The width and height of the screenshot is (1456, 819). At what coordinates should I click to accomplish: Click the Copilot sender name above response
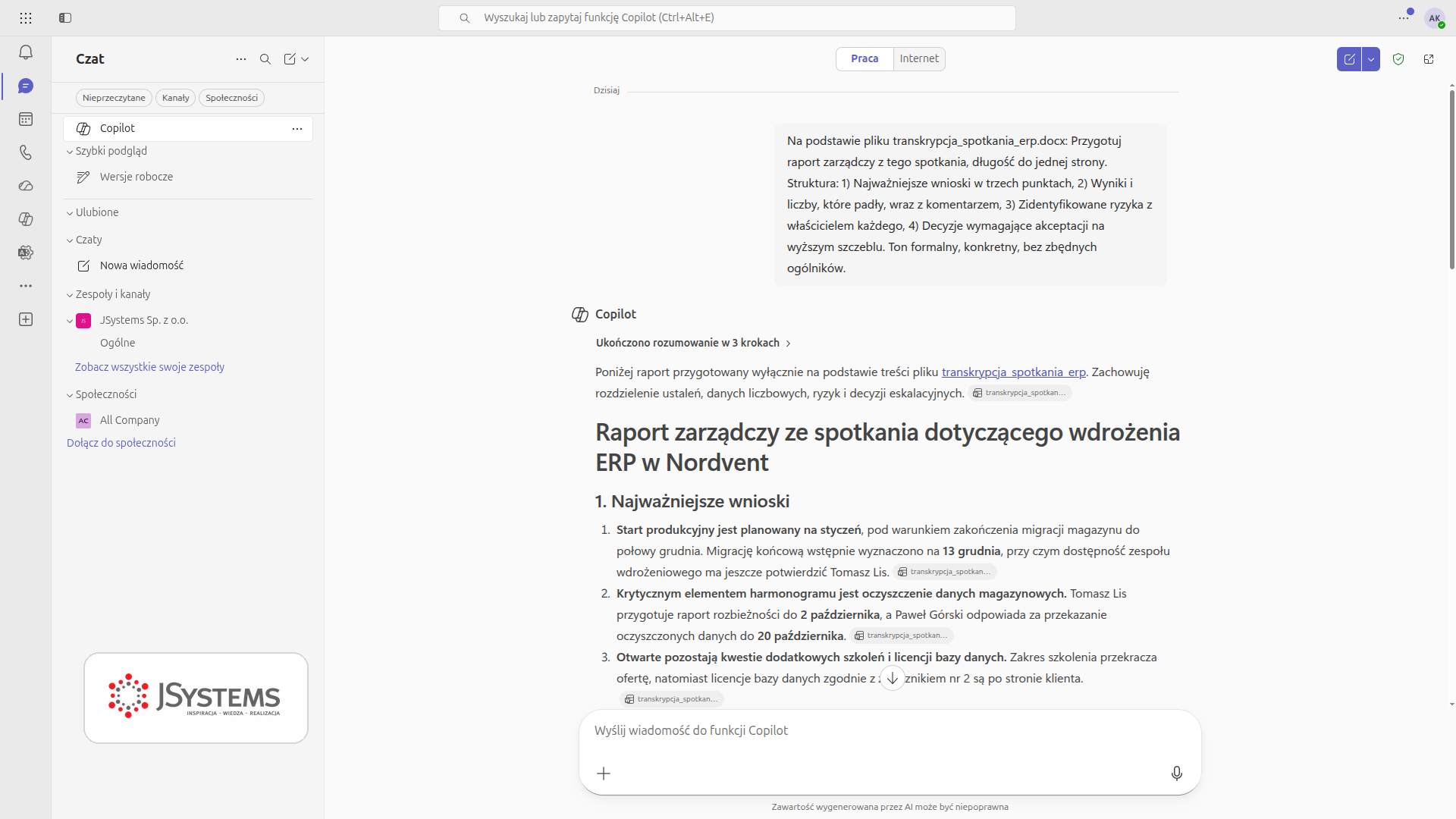[615, 314]
